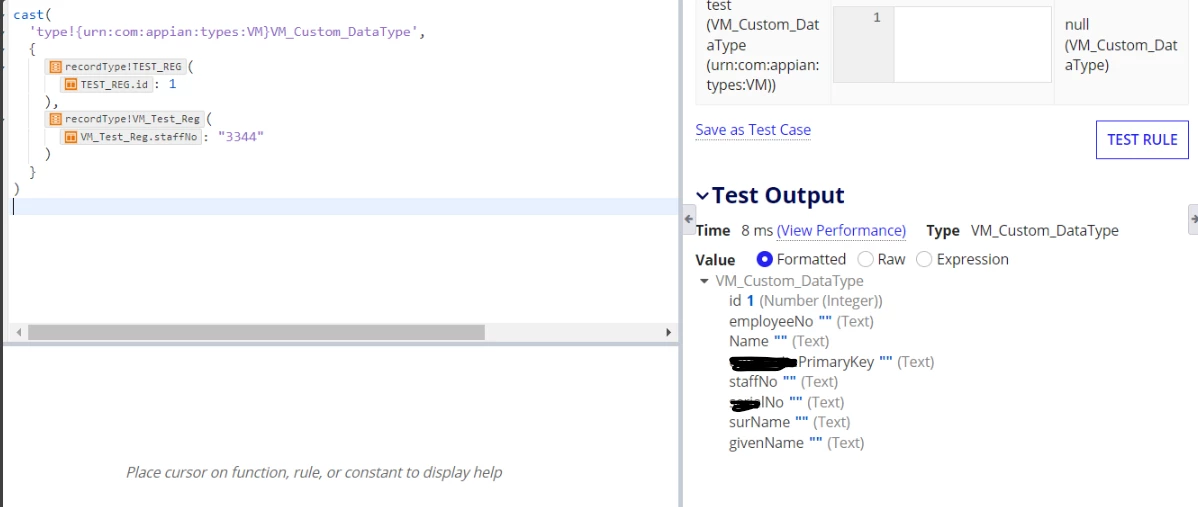Click the line number 1 gutter
This screenshot has height=507, width=1198.
tap(863, 44)
